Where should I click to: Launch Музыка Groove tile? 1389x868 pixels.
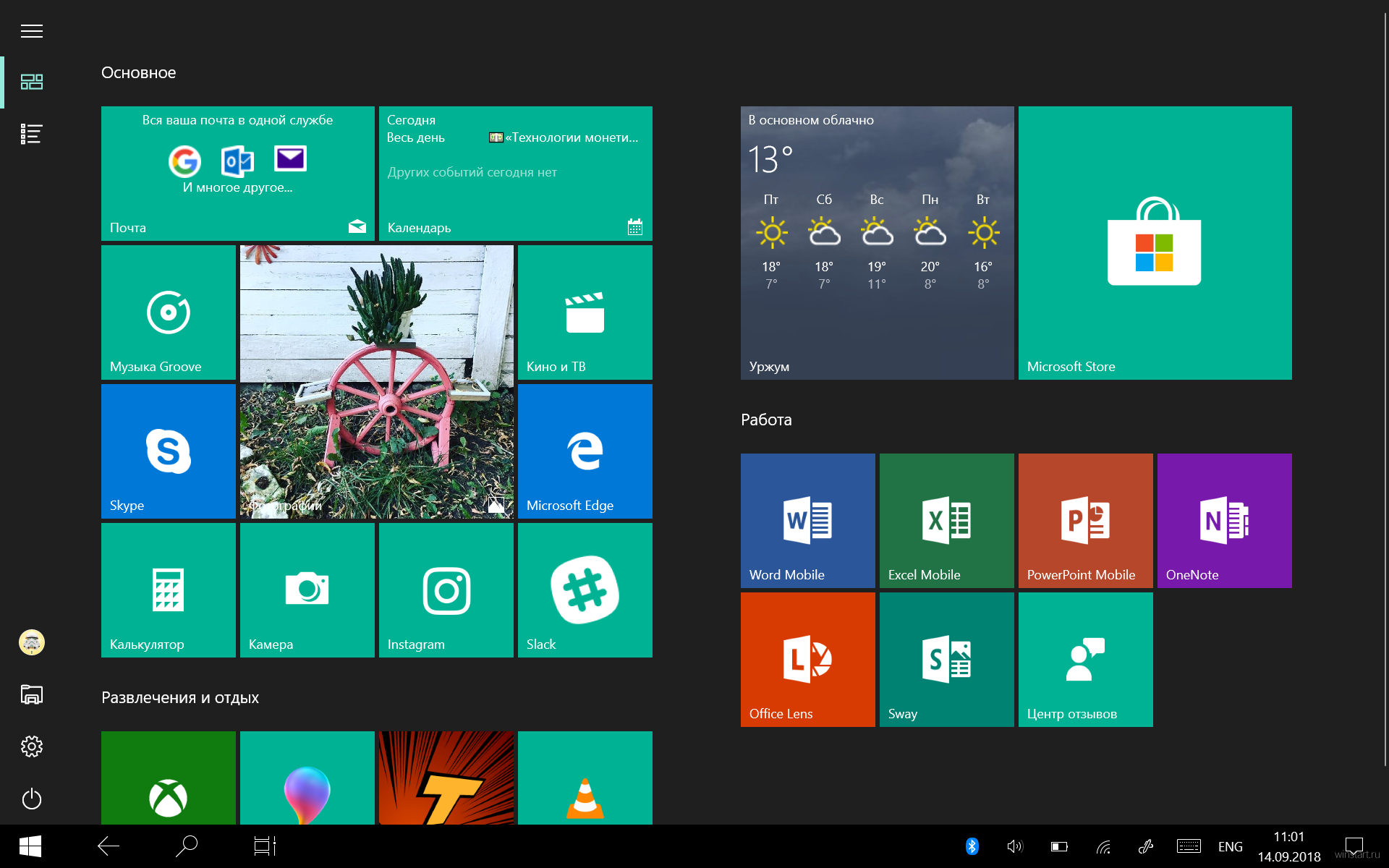point(169,312)
